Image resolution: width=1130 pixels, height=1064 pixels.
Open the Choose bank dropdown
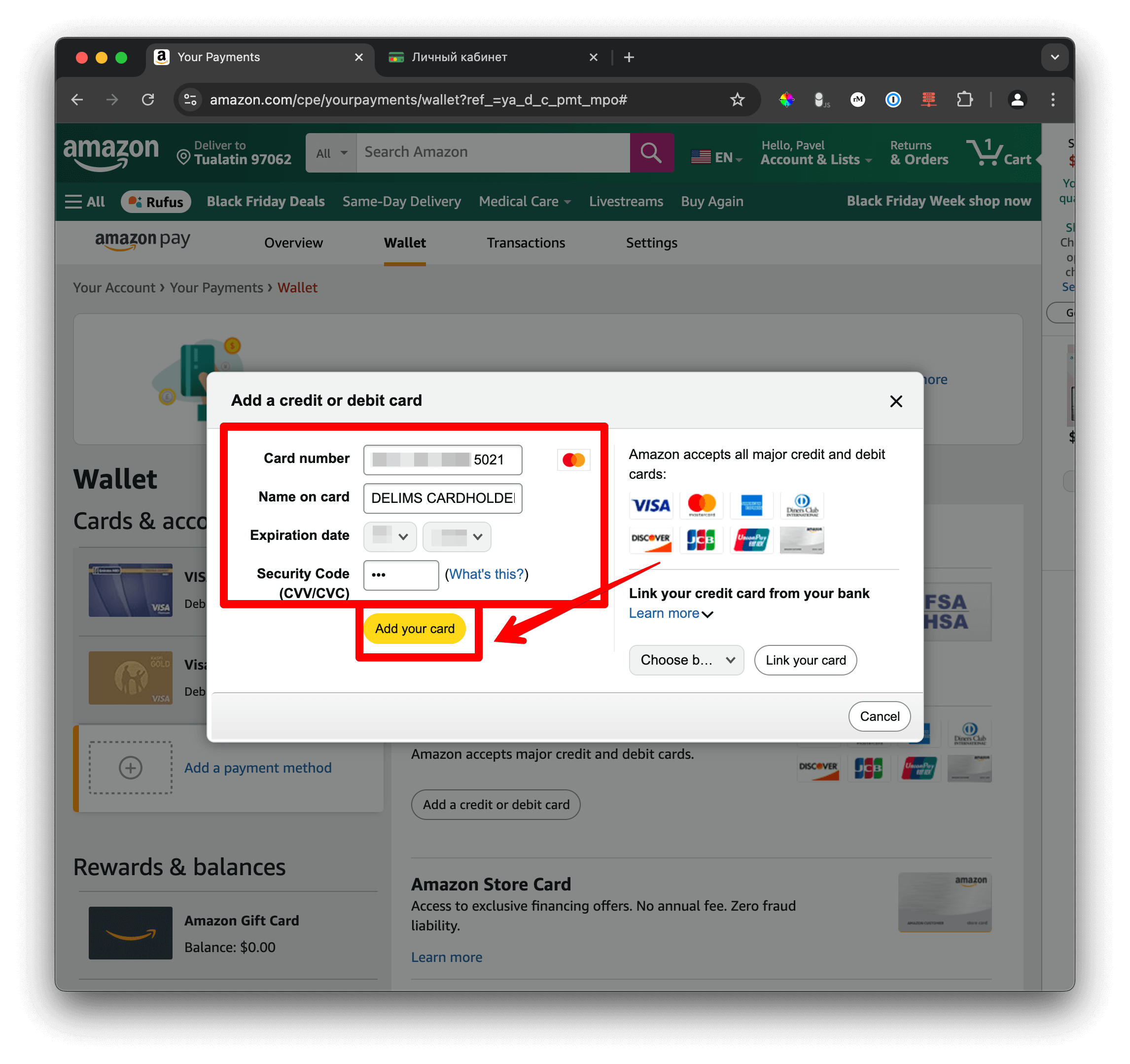point(686,661)
